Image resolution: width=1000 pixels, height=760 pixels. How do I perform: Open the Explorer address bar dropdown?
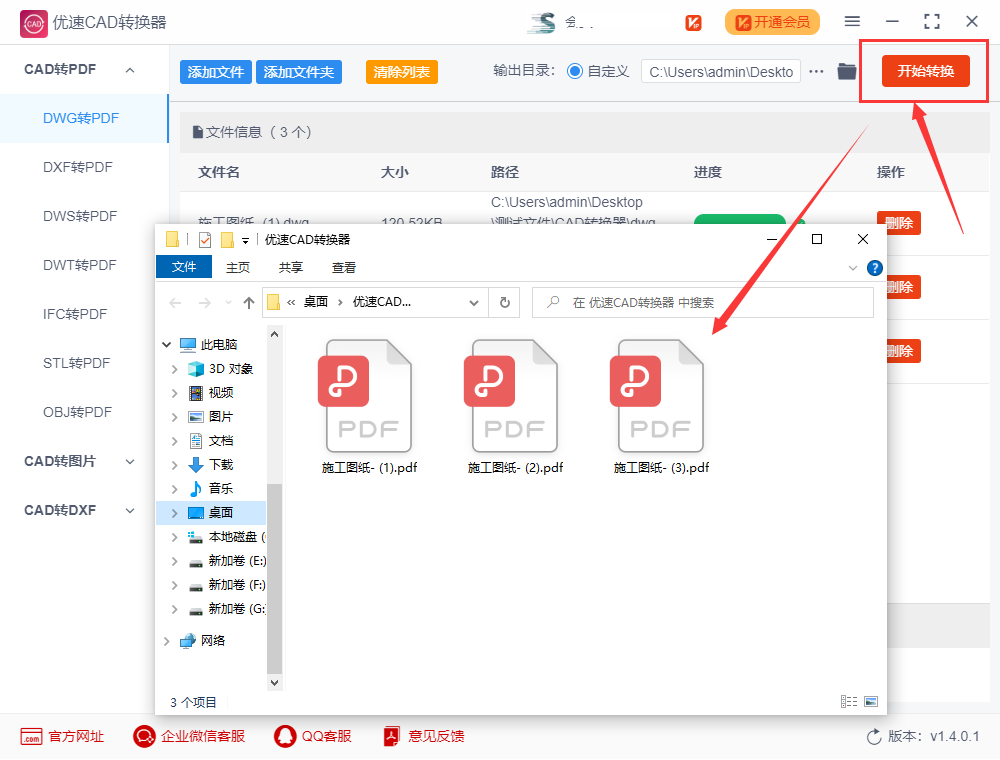click(474, 302)
